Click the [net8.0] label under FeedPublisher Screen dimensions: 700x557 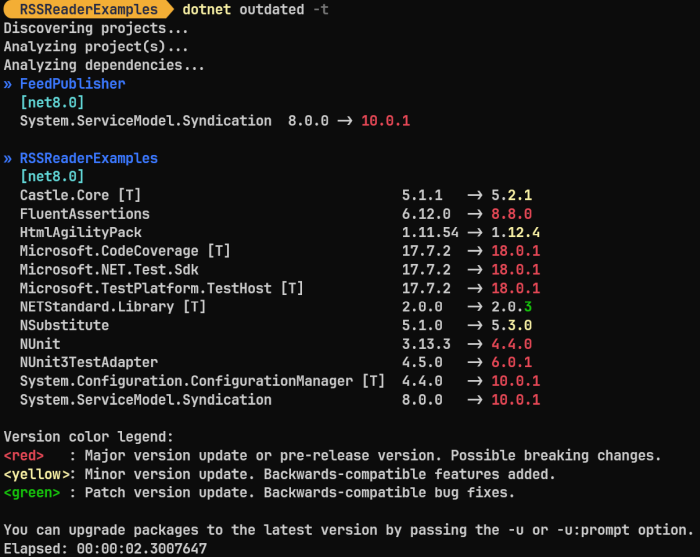pyautogui.click(x=52, y=103)
